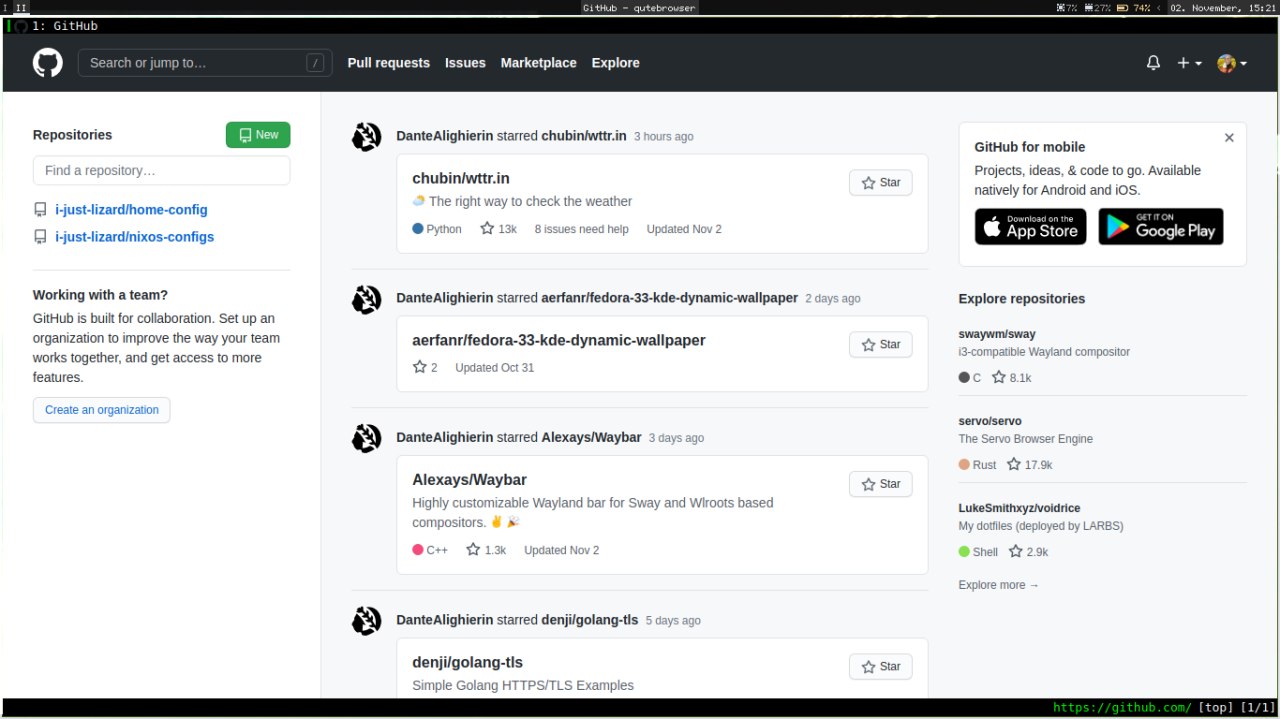Screen dimensions: 1280x719
Task: Create a new repository with New button
Action: (x=258, y=135)
